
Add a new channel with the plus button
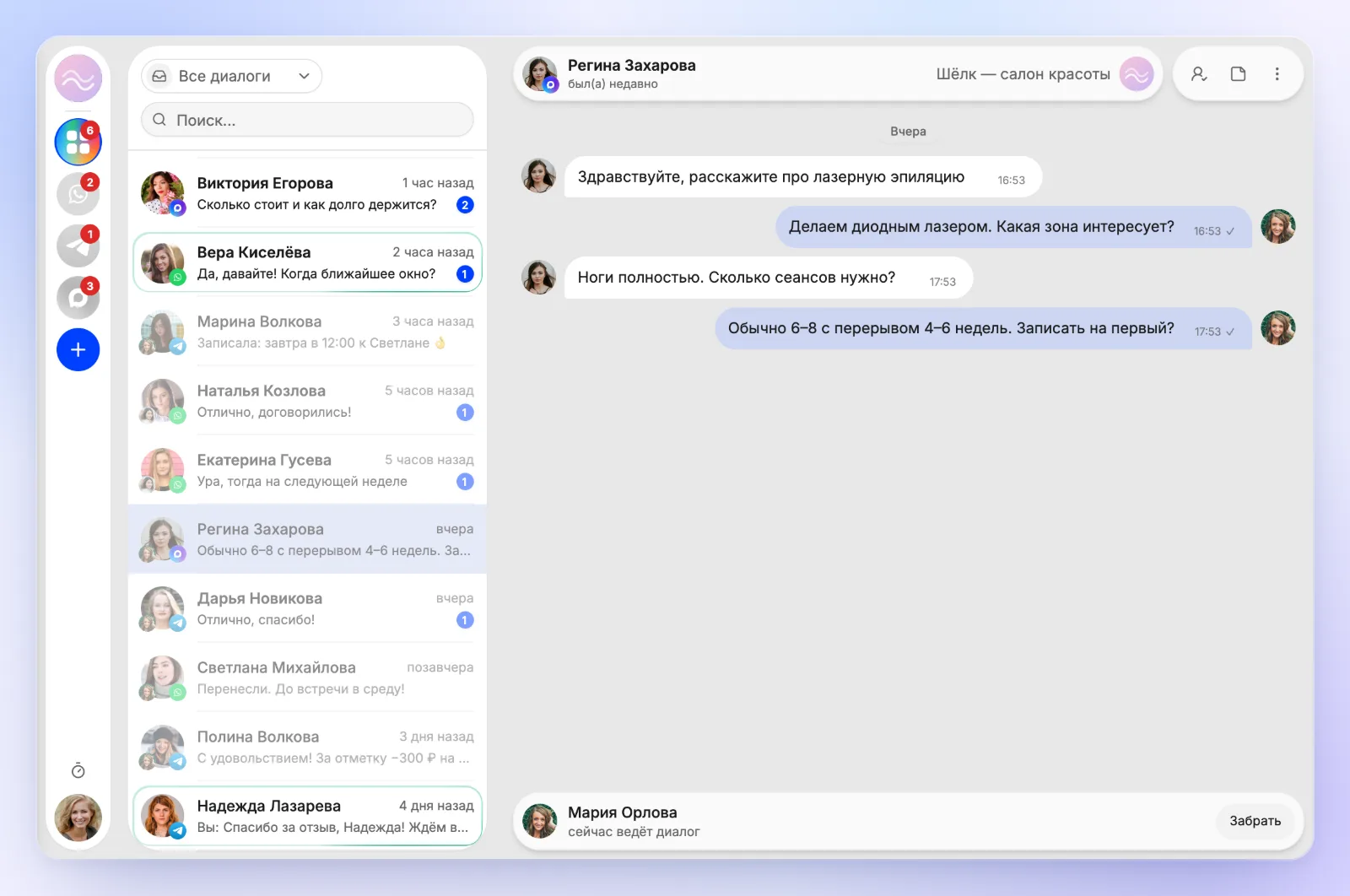pyautogui.click(x=78, y=350)
